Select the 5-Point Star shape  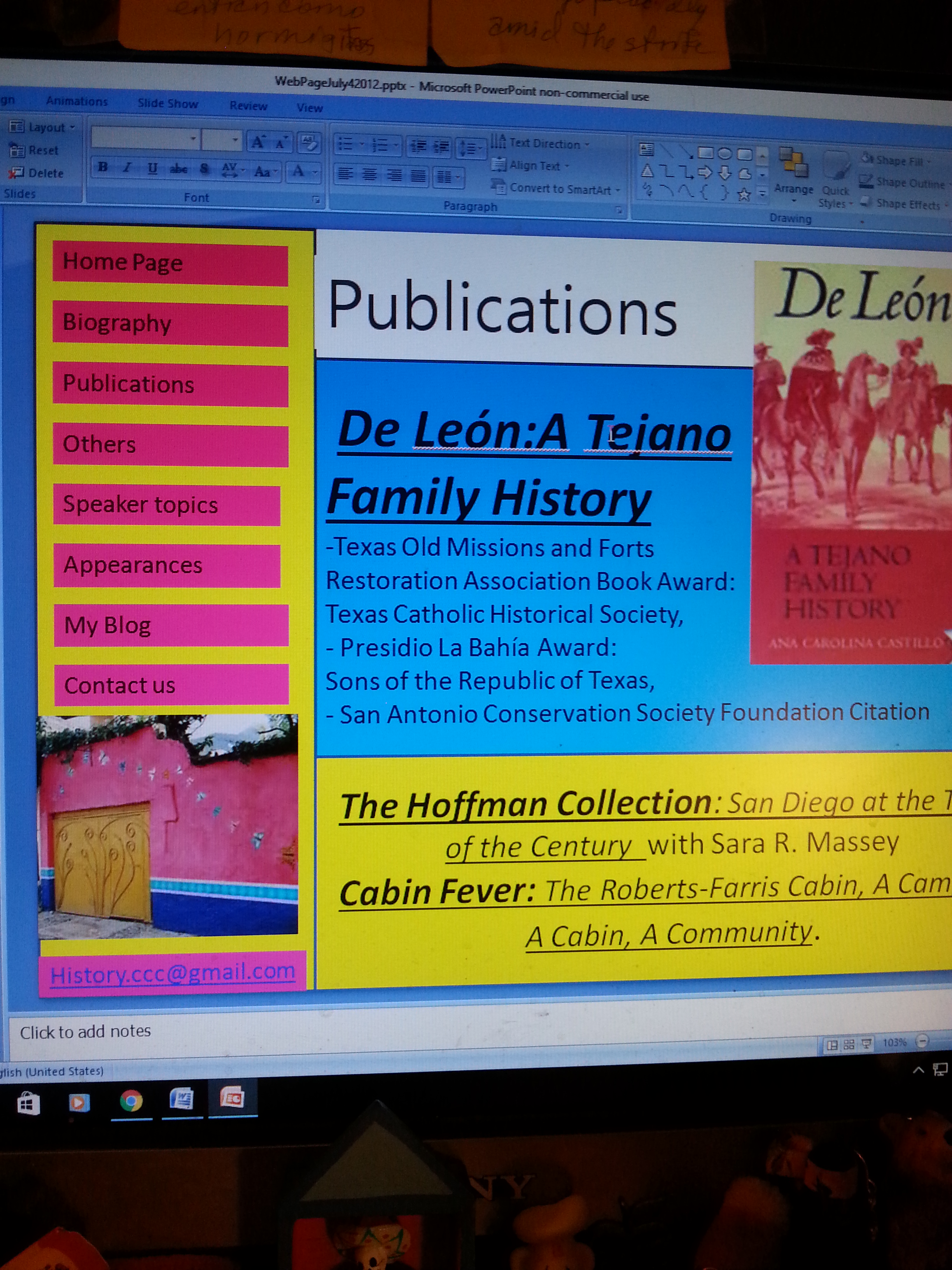pos(744,195)
